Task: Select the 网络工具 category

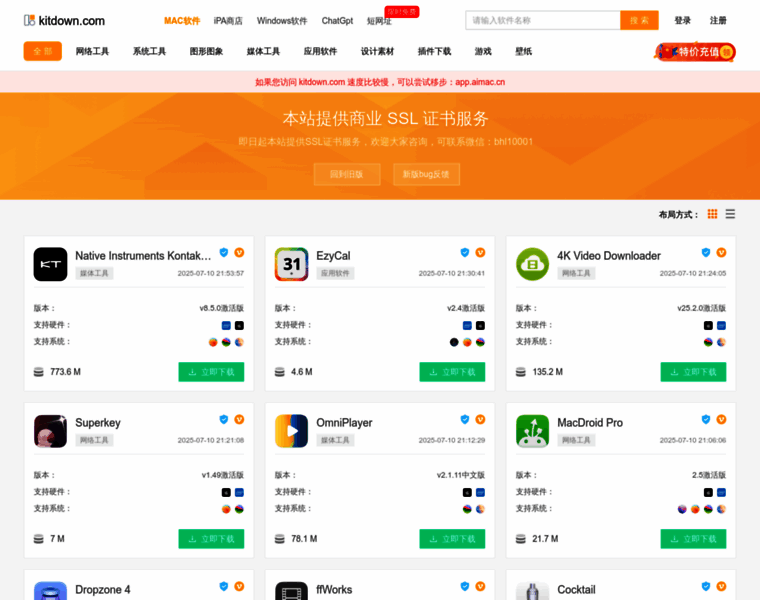Action: point(92,51)
